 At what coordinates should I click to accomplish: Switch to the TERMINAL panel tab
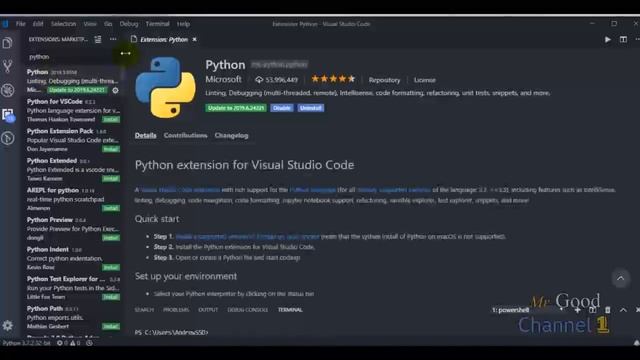pos(290,310)
